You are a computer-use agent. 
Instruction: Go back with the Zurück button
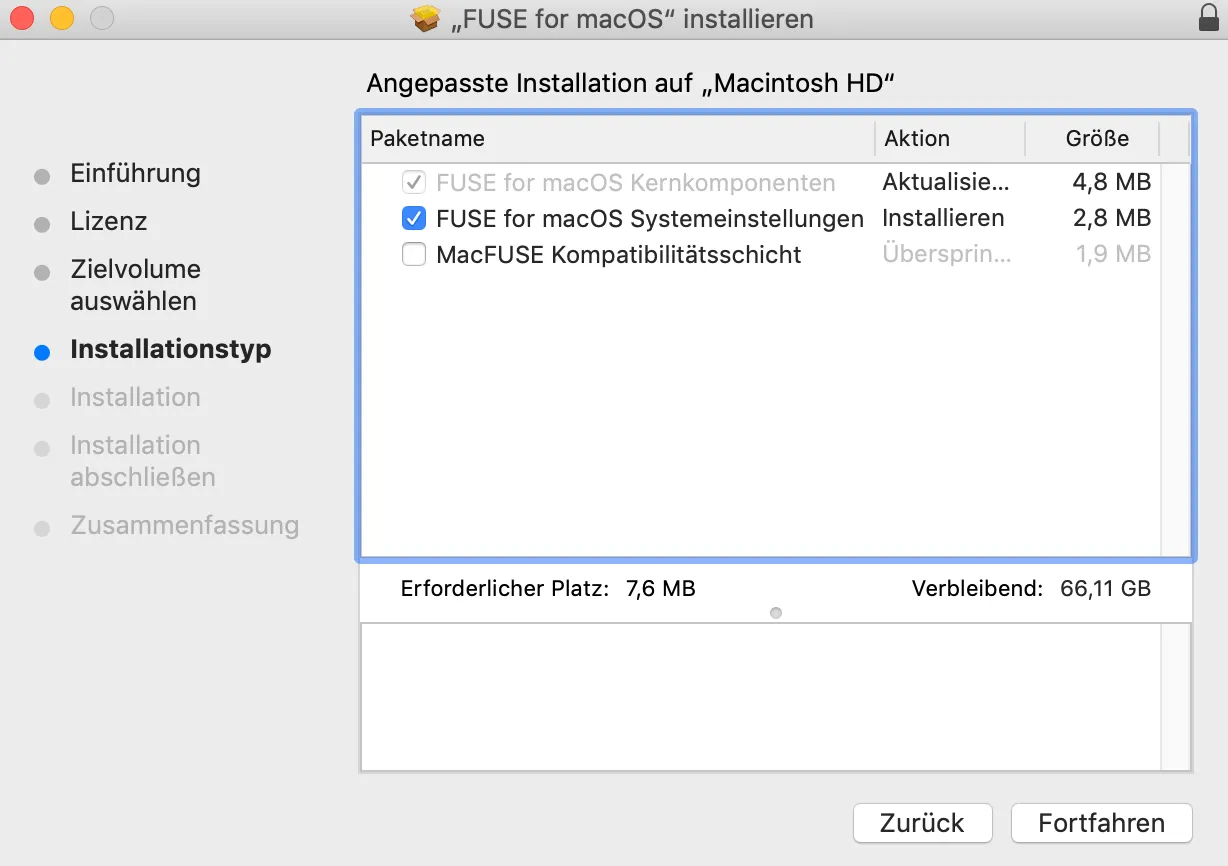coord(922,823)
